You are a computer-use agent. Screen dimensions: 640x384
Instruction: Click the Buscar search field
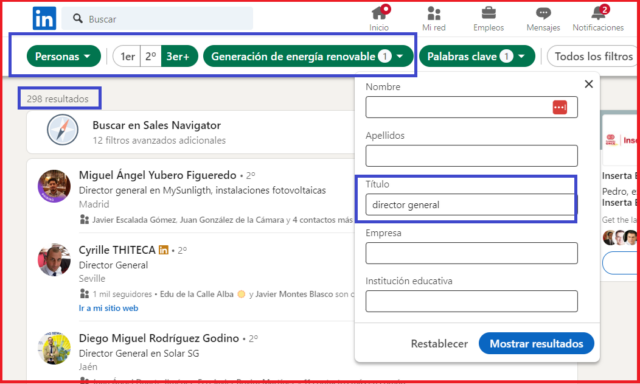(x=157, y=18)
